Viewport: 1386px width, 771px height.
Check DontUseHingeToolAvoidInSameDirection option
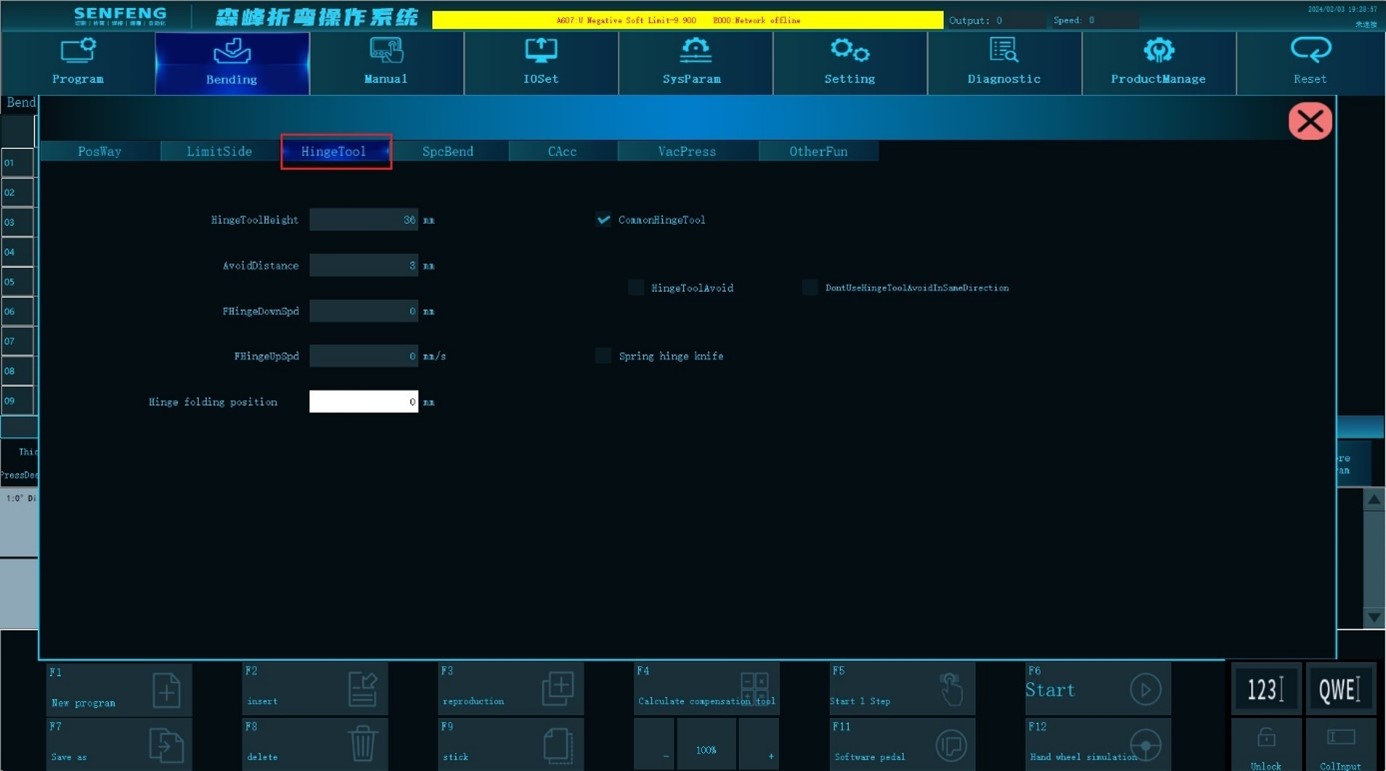click(810, 288)
